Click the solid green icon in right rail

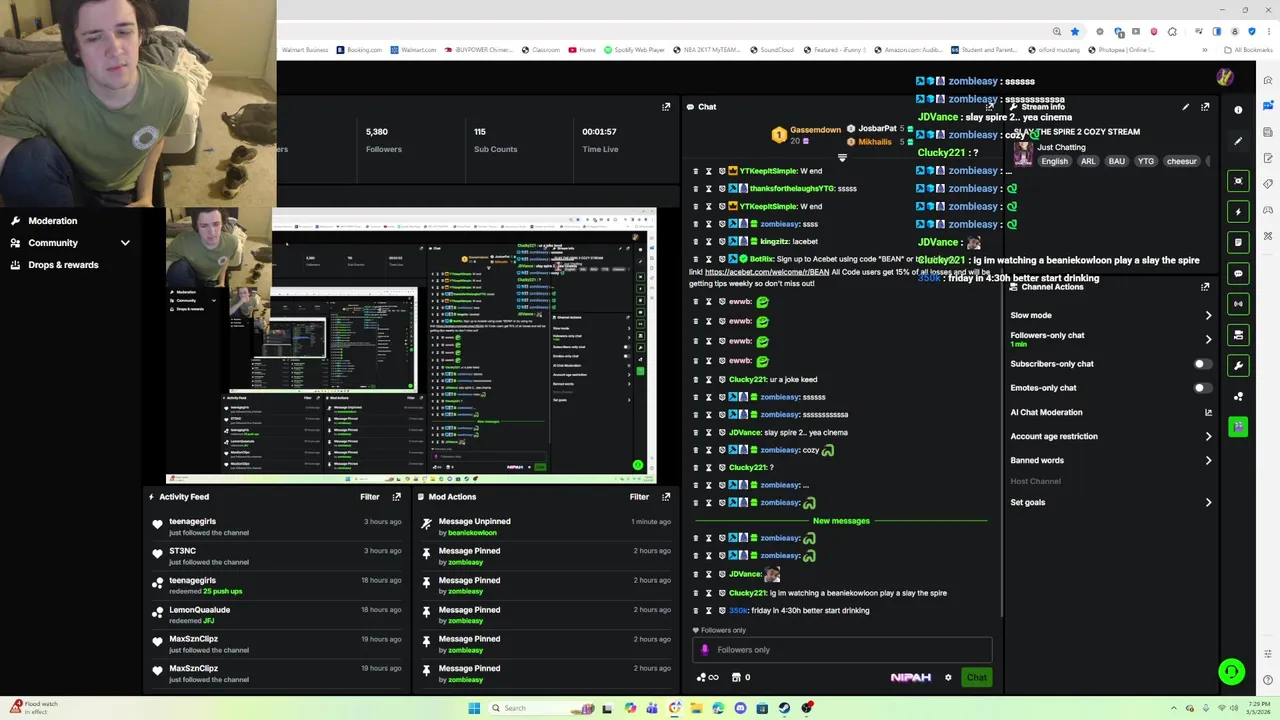1238,427
